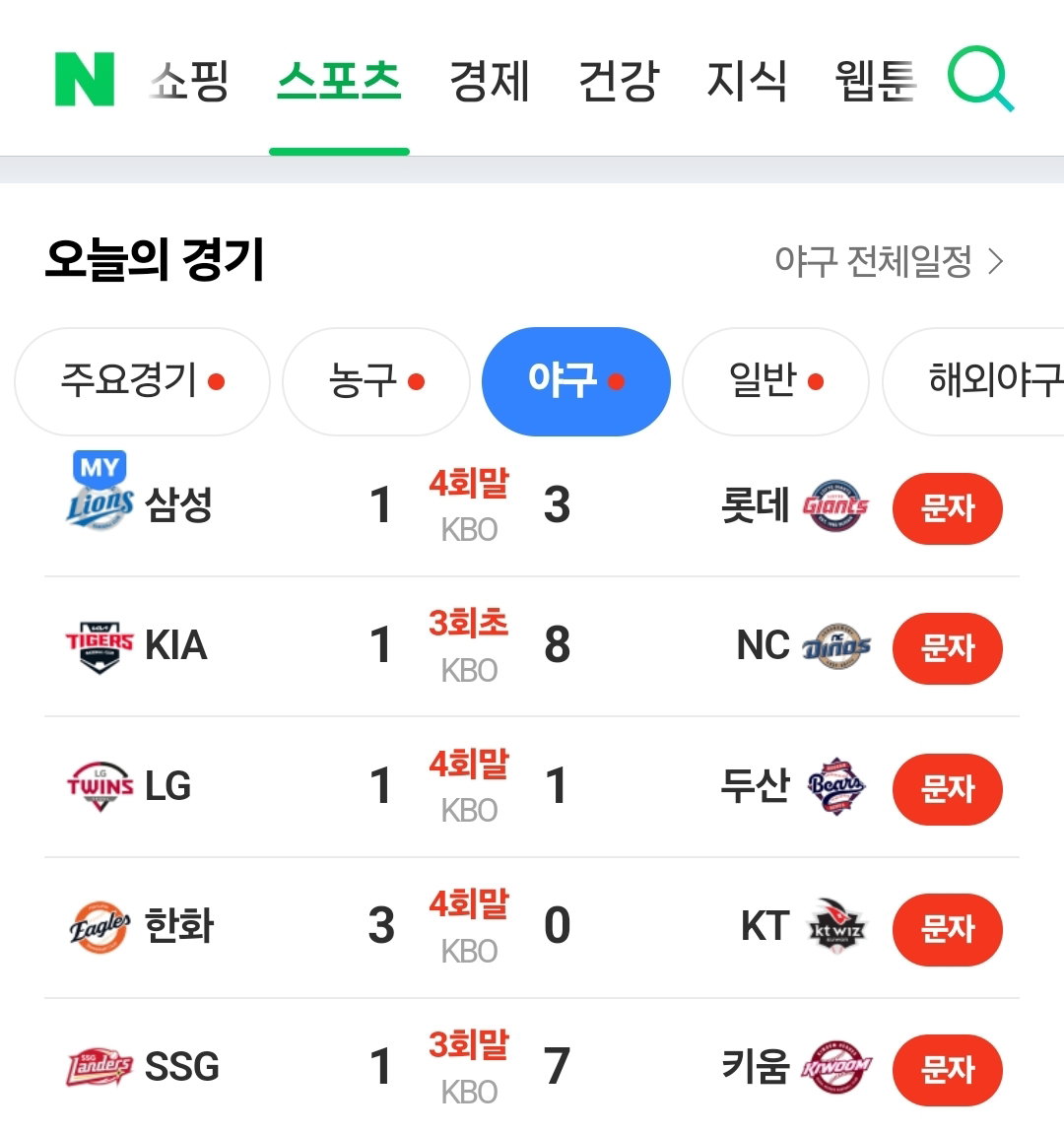Open 야구 전체일정 chevron link

click(x=890, y=261)
